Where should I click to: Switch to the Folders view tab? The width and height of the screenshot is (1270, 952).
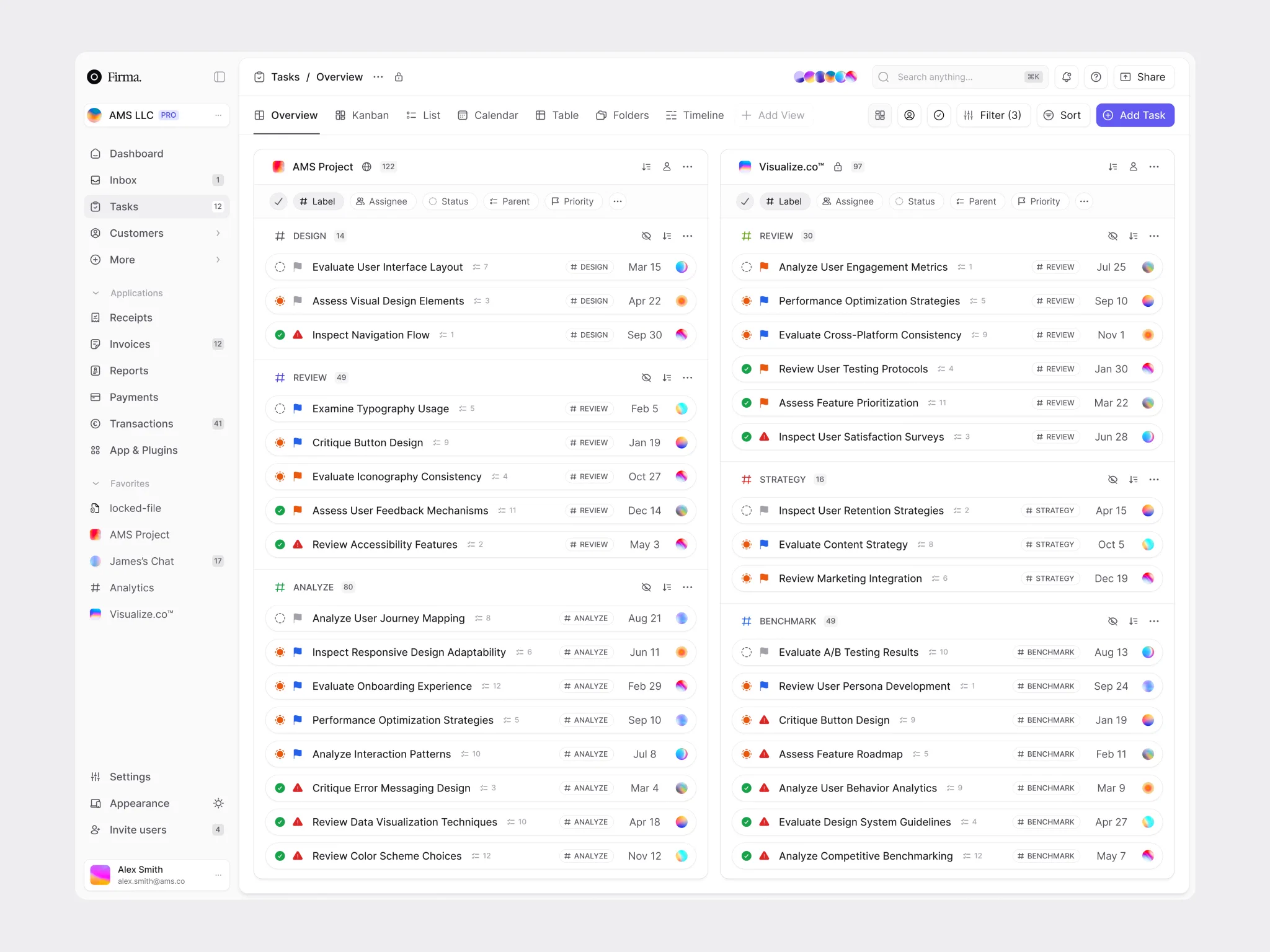pyautogui.click(x=623, y=115)
